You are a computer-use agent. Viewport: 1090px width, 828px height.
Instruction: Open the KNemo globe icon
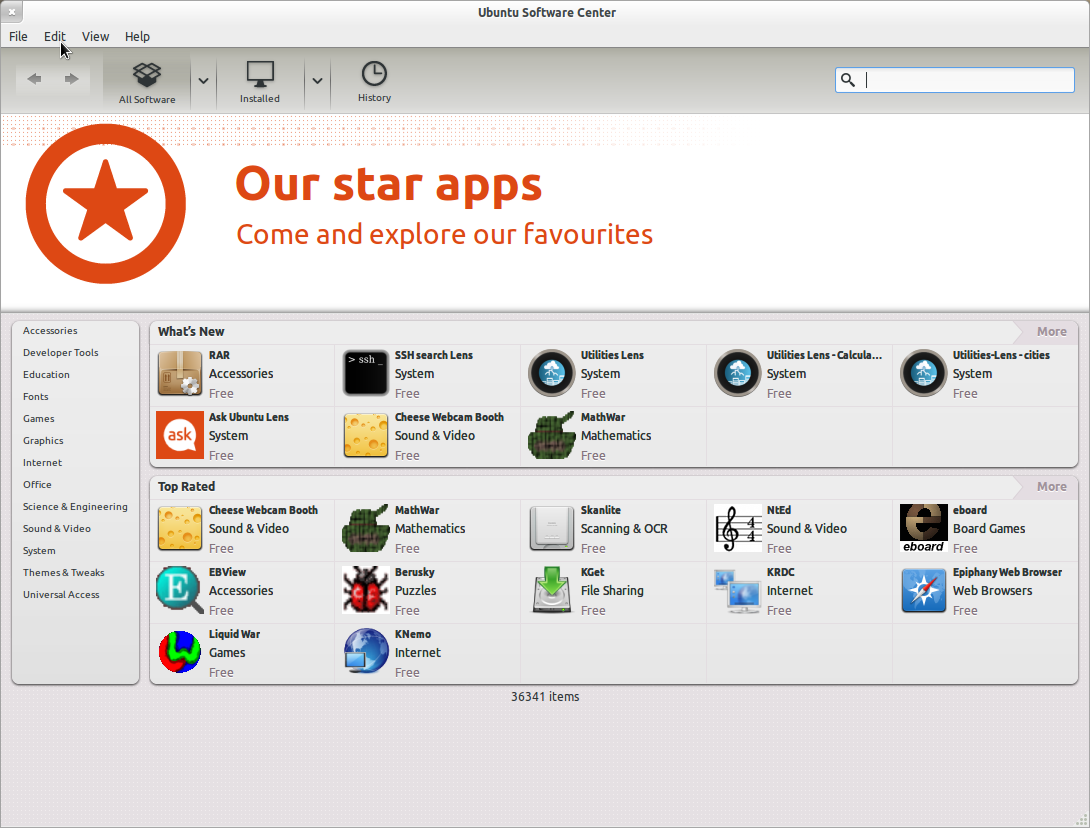(x=366, y=652)
